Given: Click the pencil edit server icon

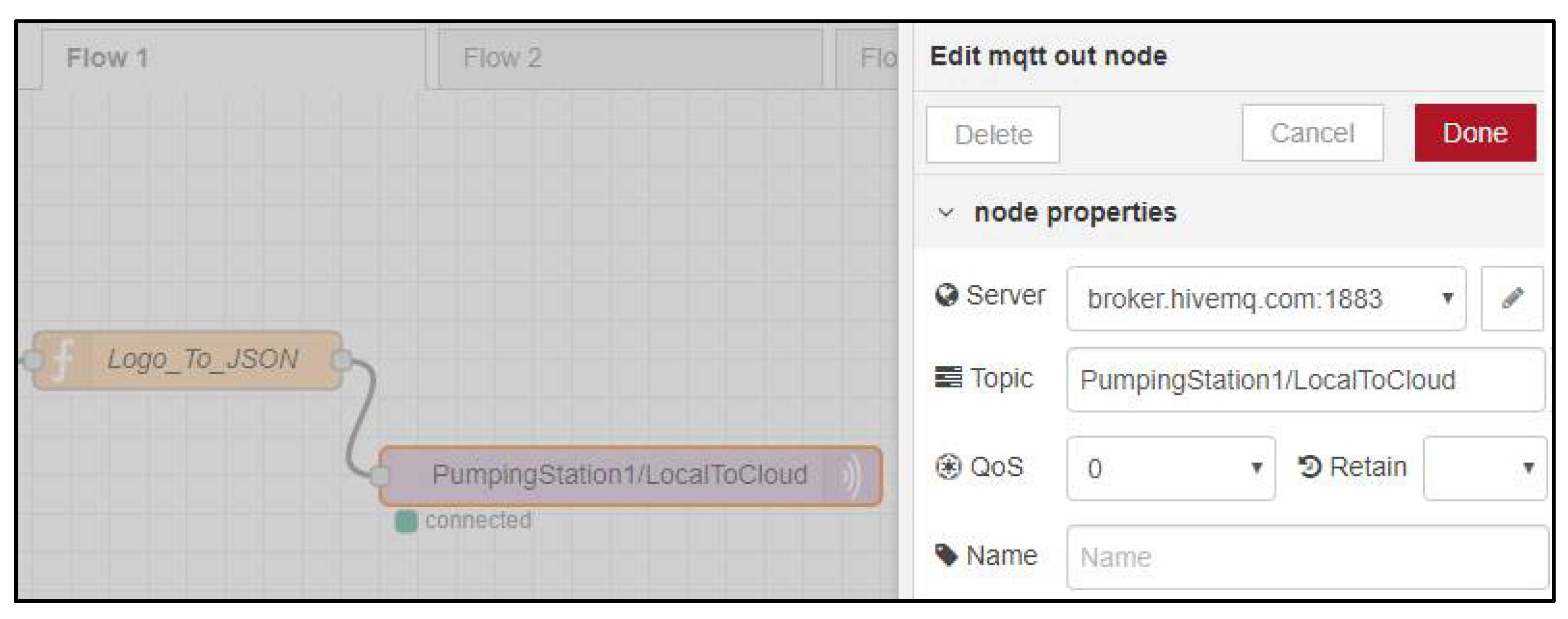Looking at the screenshot, I should pyautogui.click(x=1512, y=299).
